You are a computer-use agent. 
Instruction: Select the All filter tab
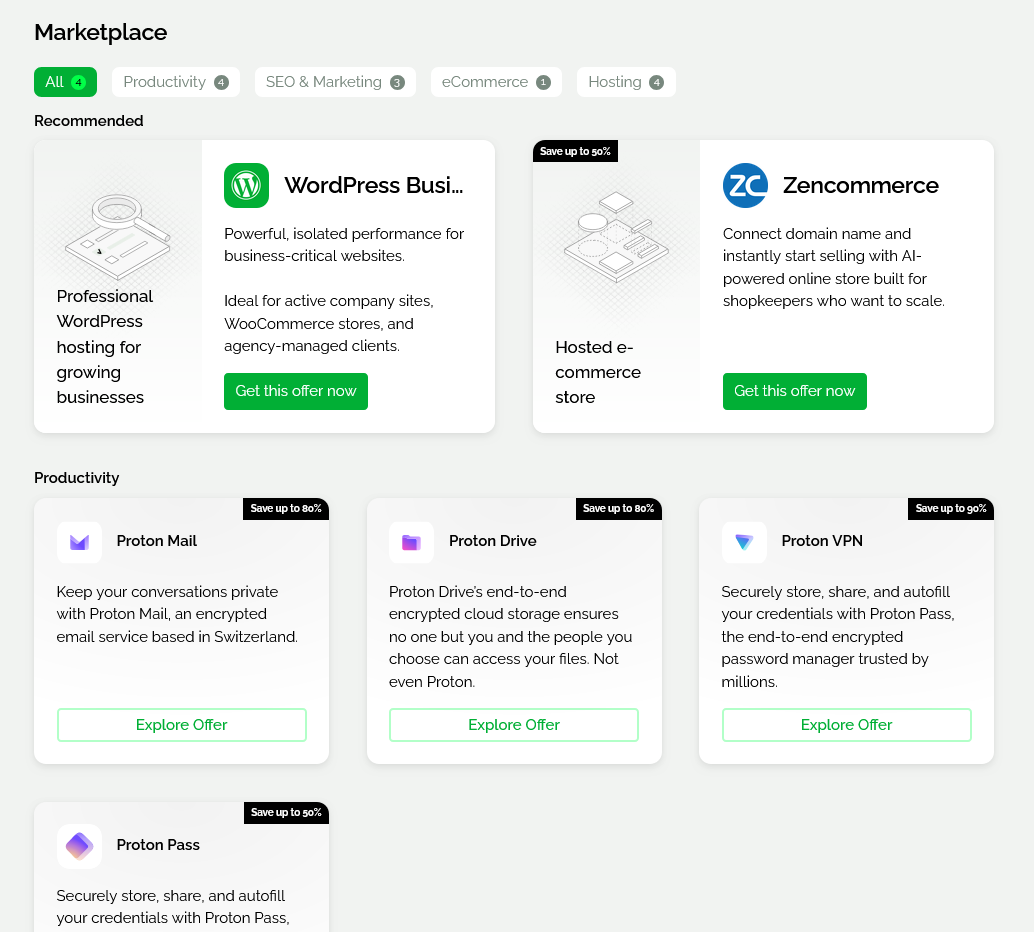[x=65, y=82]
